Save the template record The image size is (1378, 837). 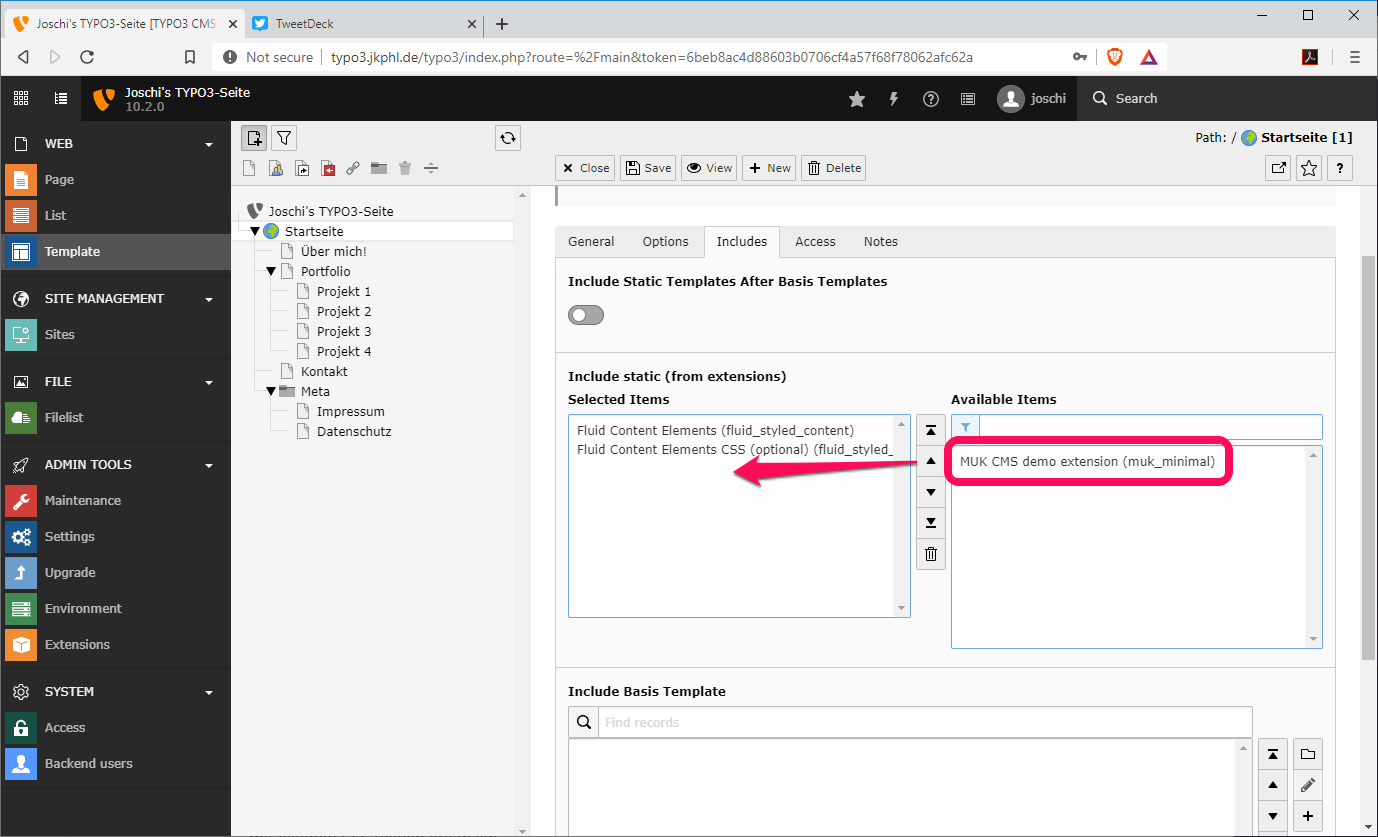click(x=647, y=167)
